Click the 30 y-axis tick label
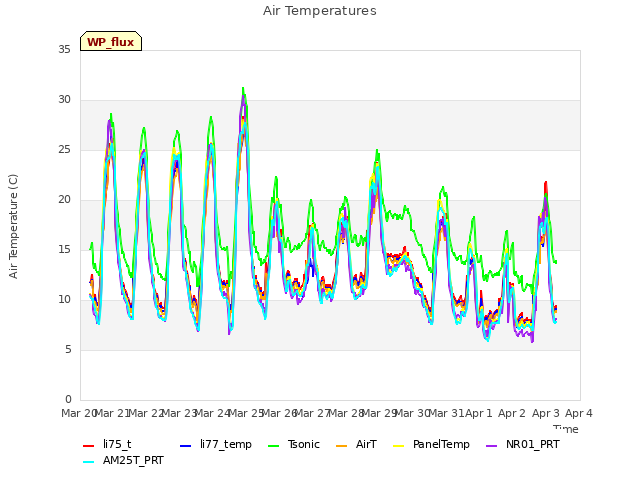This screenshot has width=640, height=480. click(x=64, y=100)
